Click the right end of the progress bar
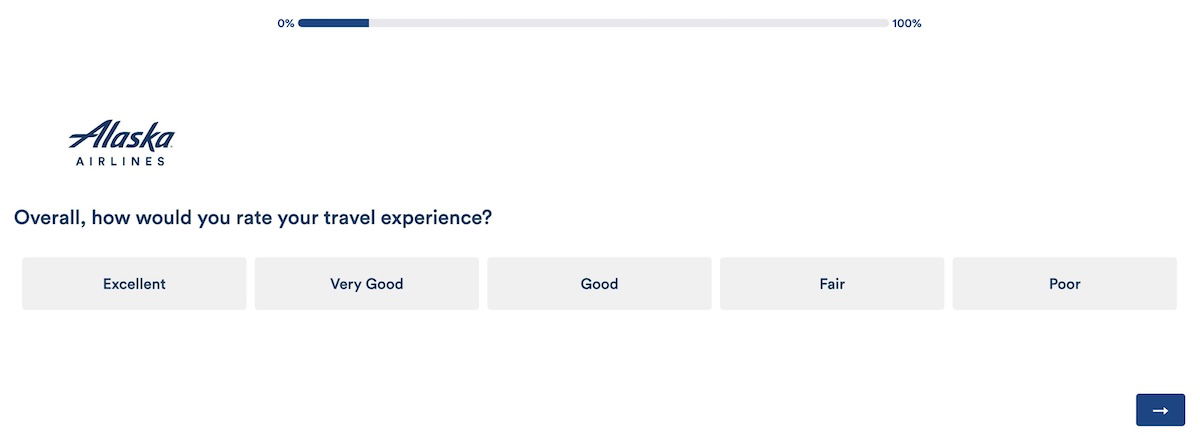This screenshot has width=1200, height=435. (x=886, y=23)
